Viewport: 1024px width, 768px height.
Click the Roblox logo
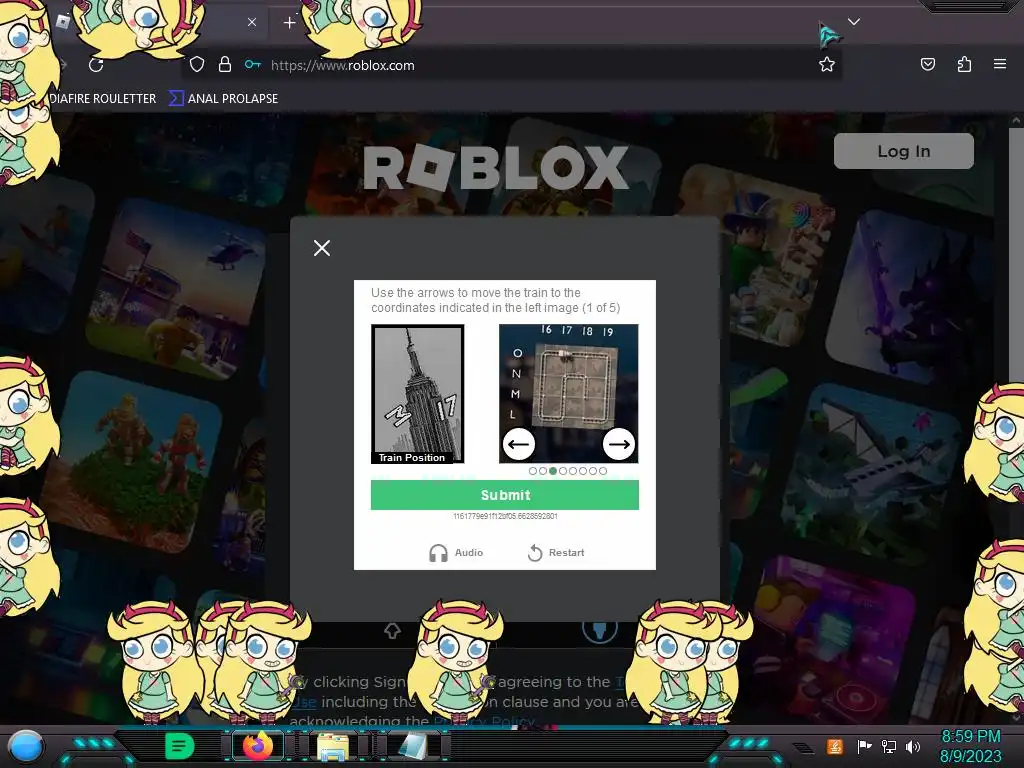tap(496, 168)
